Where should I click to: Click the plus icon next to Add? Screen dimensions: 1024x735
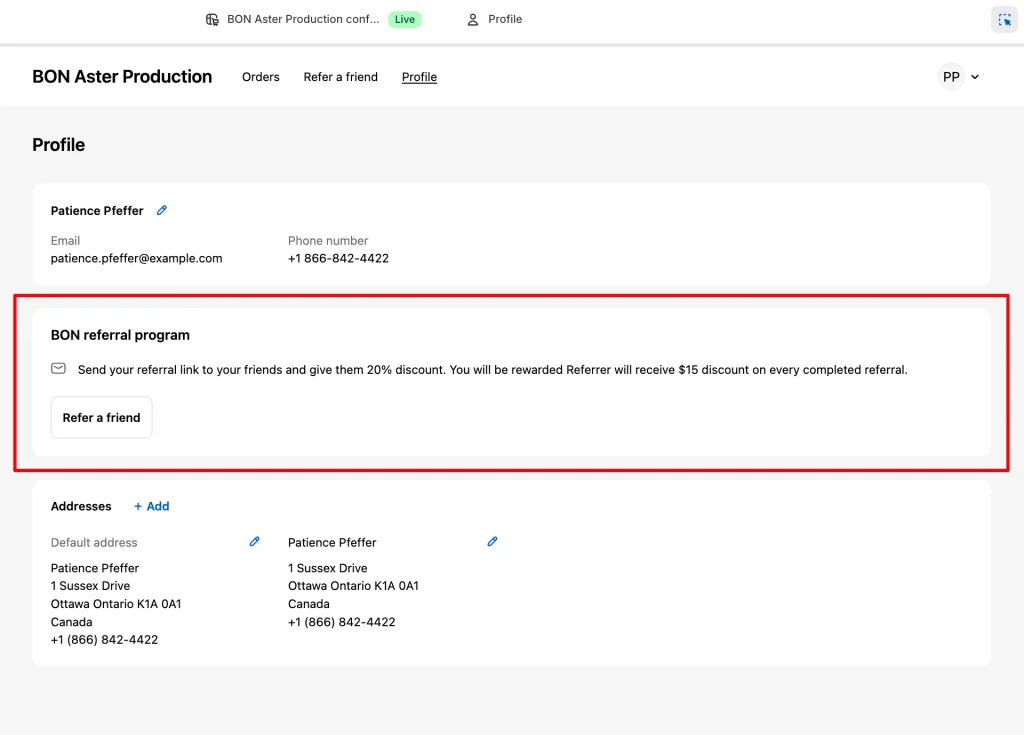click(x=138, y=506)
